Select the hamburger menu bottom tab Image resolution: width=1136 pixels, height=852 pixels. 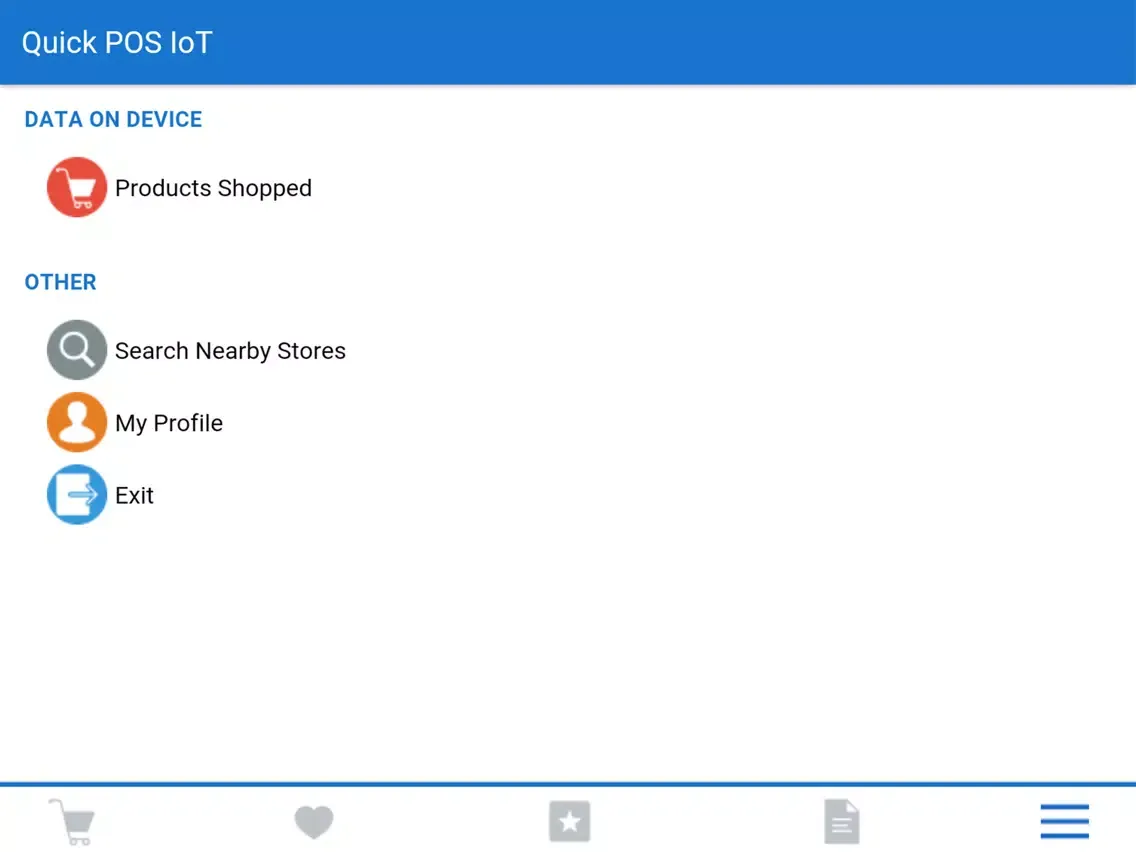coord(1064,822)
